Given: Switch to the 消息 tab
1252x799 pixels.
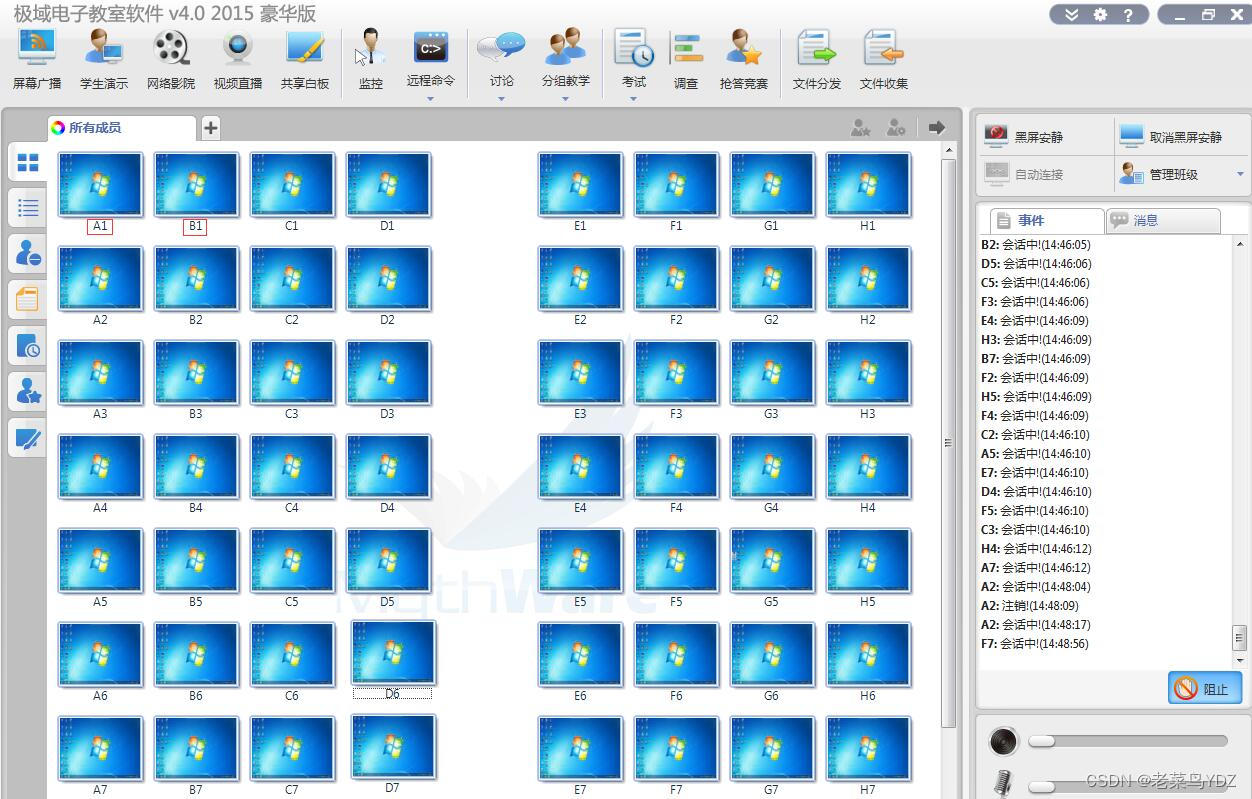Looking at the screenshot, I should click(x=1162, y=220).
